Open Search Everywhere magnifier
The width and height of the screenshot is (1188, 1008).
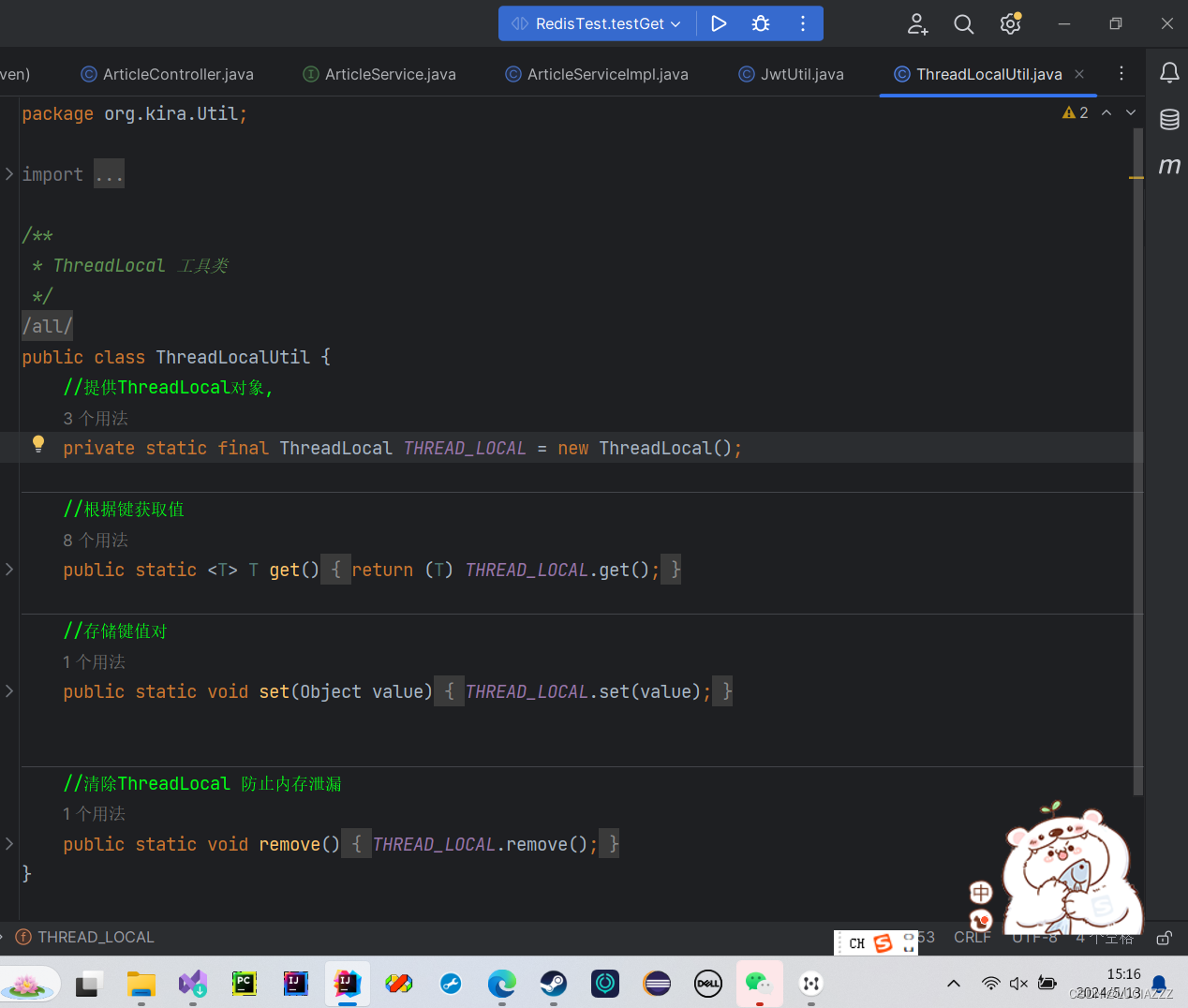pos(963,23)
